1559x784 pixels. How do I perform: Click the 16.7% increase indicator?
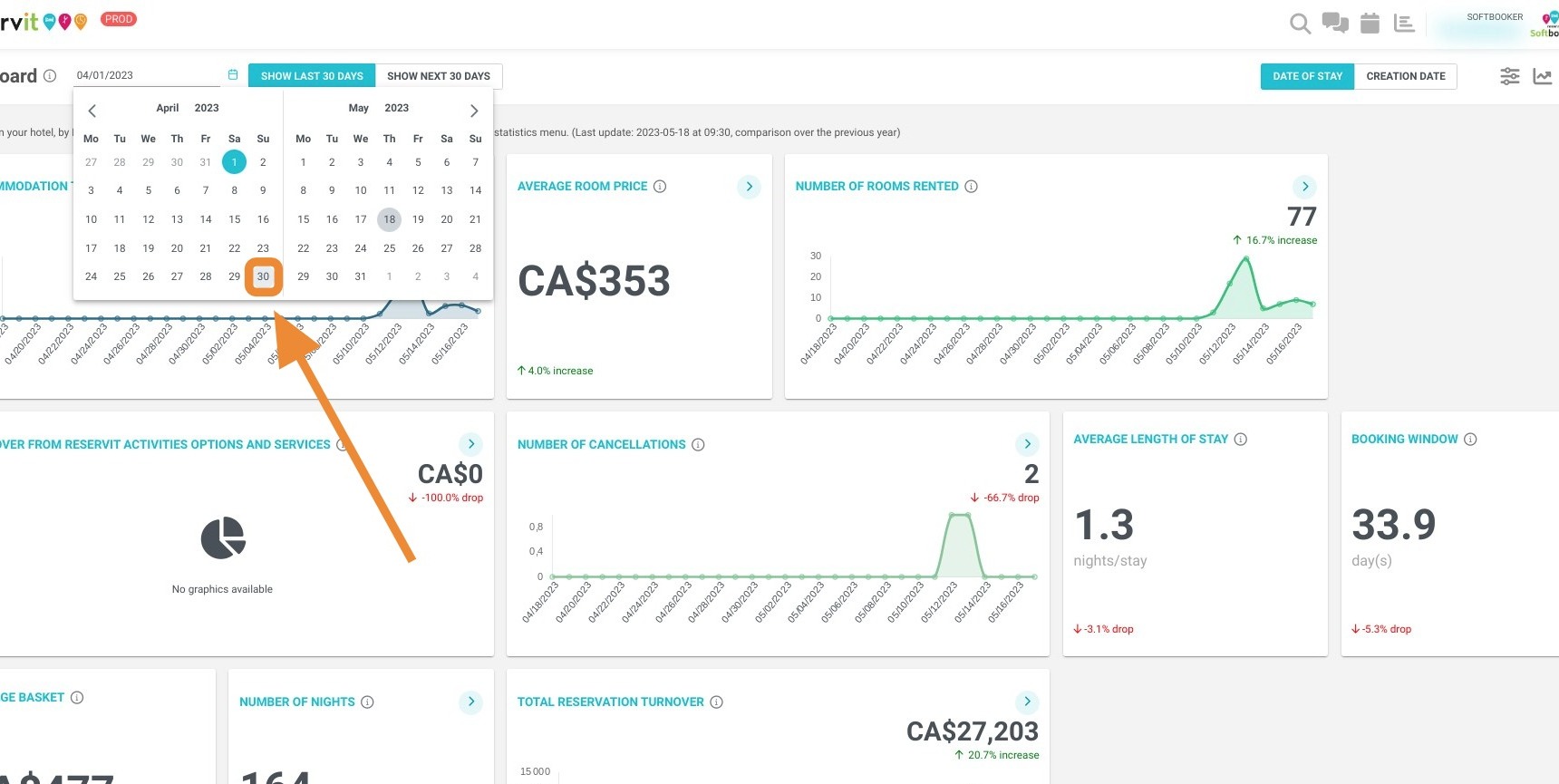coord(1274,240)
